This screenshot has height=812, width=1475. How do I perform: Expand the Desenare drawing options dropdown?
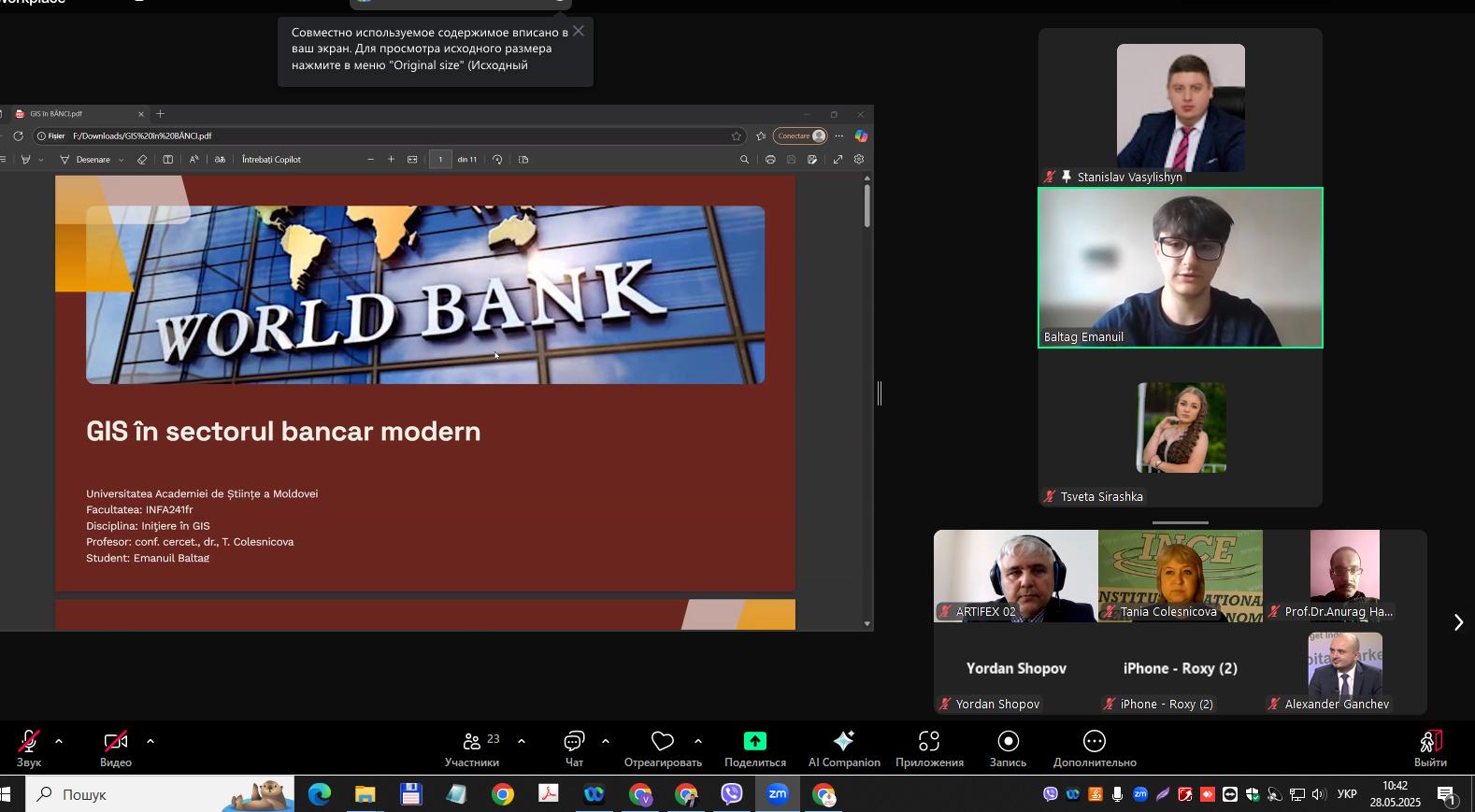pyautogui.click(x=122, y=160)
